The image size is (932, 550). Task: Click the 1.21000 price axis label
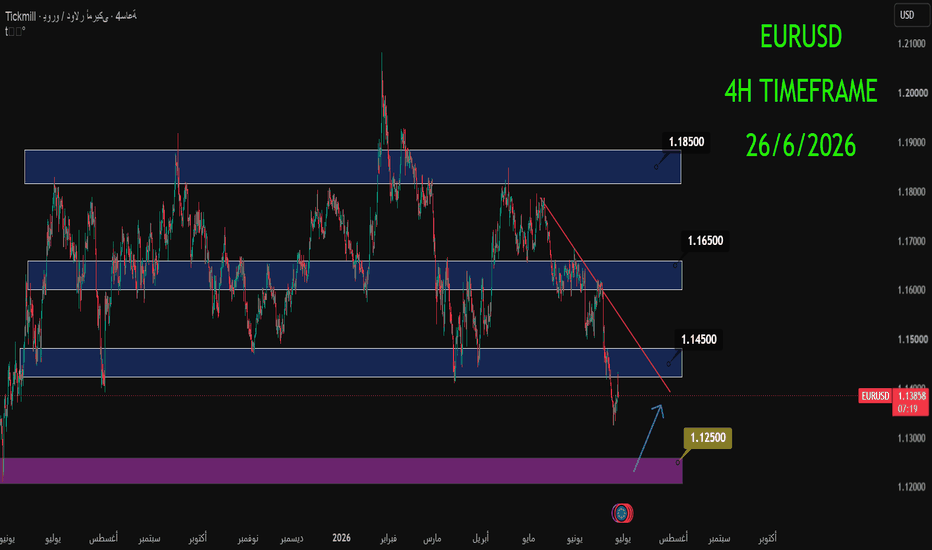tap(911, 44)
